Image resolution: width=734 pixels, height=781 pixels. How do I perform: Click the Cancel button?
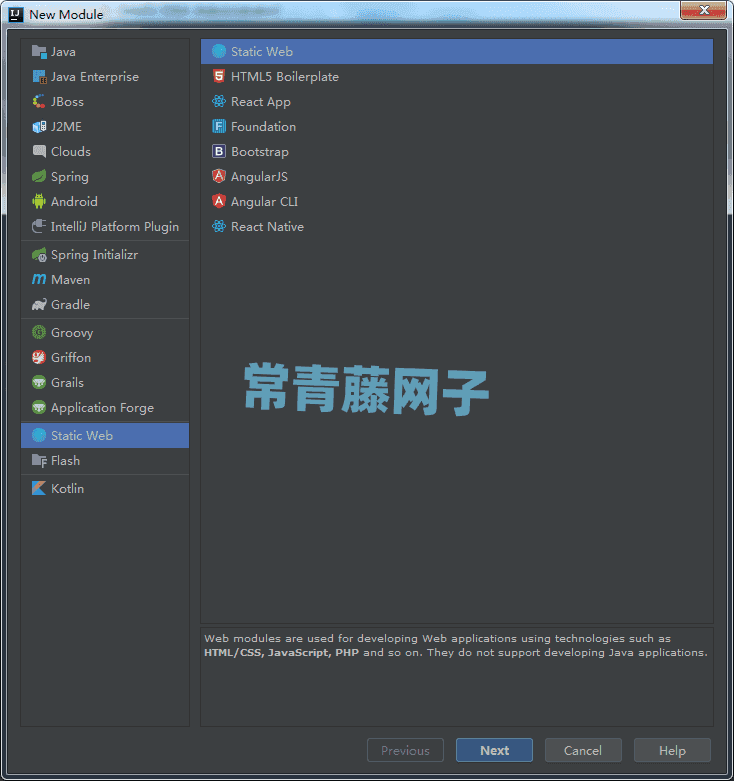[583, 750]
